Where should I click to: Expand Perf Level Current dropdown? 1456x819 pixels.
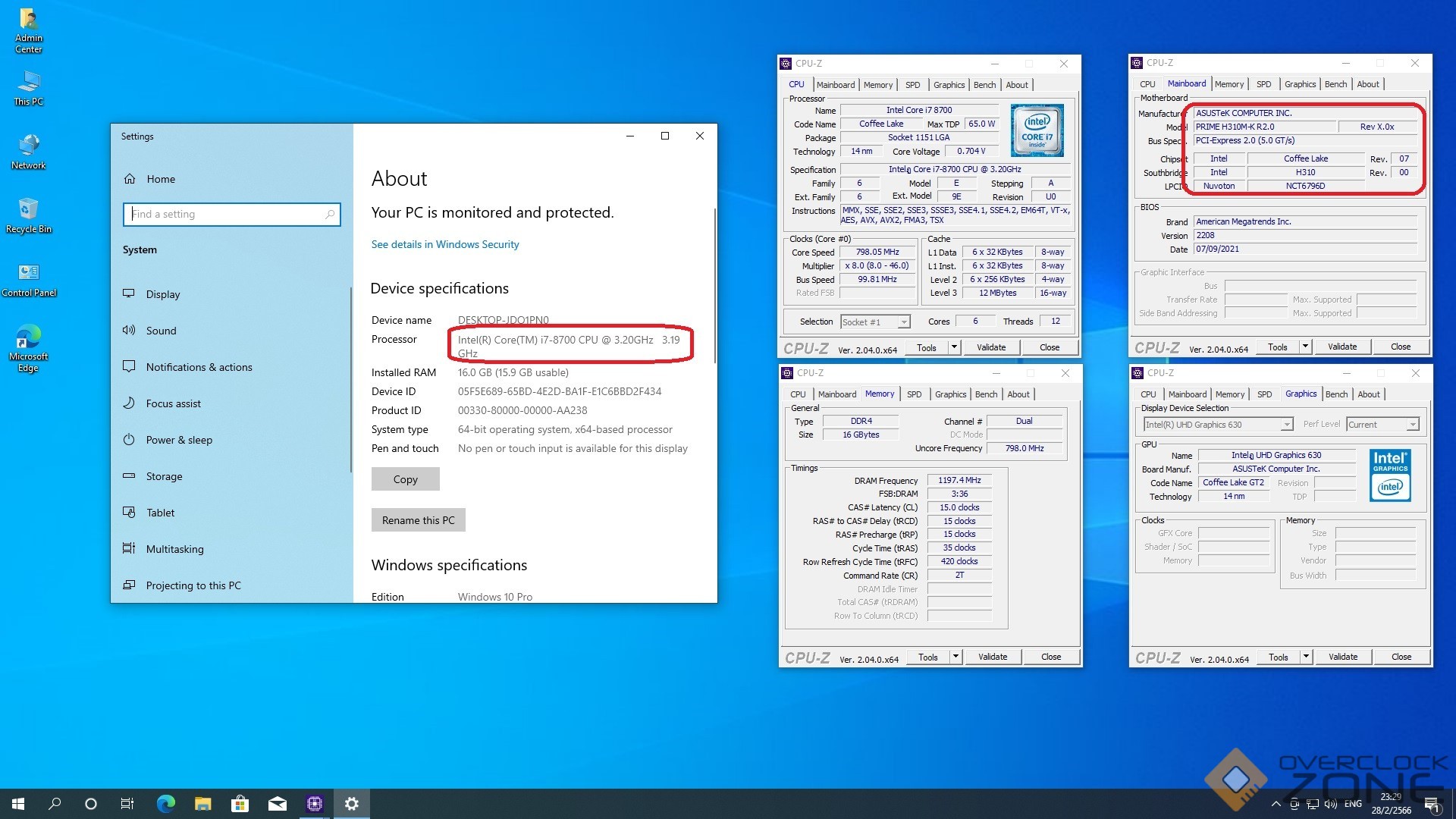[x=1412, y=425]
